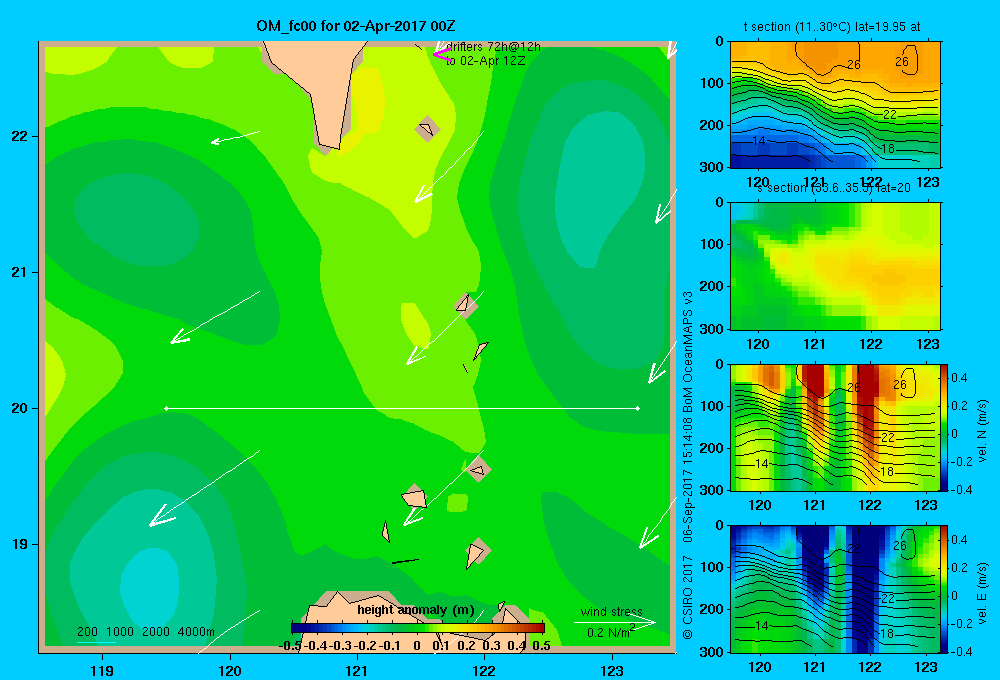
Task: Click the vel. E color scale bar
Action: (x=944, y=589)
